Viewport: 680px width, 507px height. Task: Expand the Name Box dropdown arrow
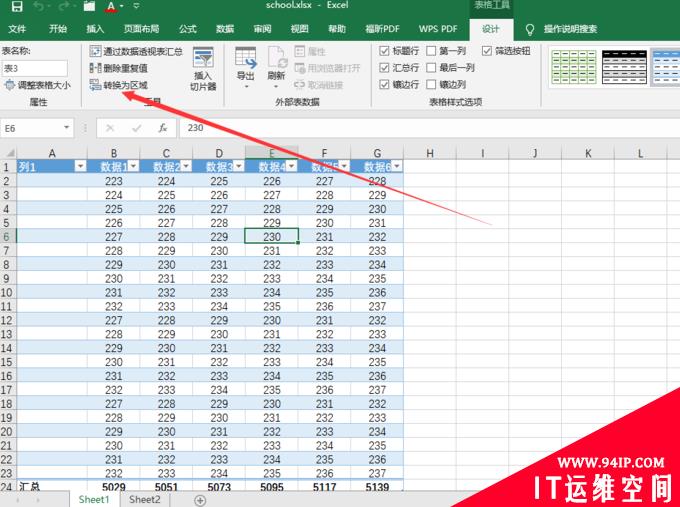click(x=66, y=128)
